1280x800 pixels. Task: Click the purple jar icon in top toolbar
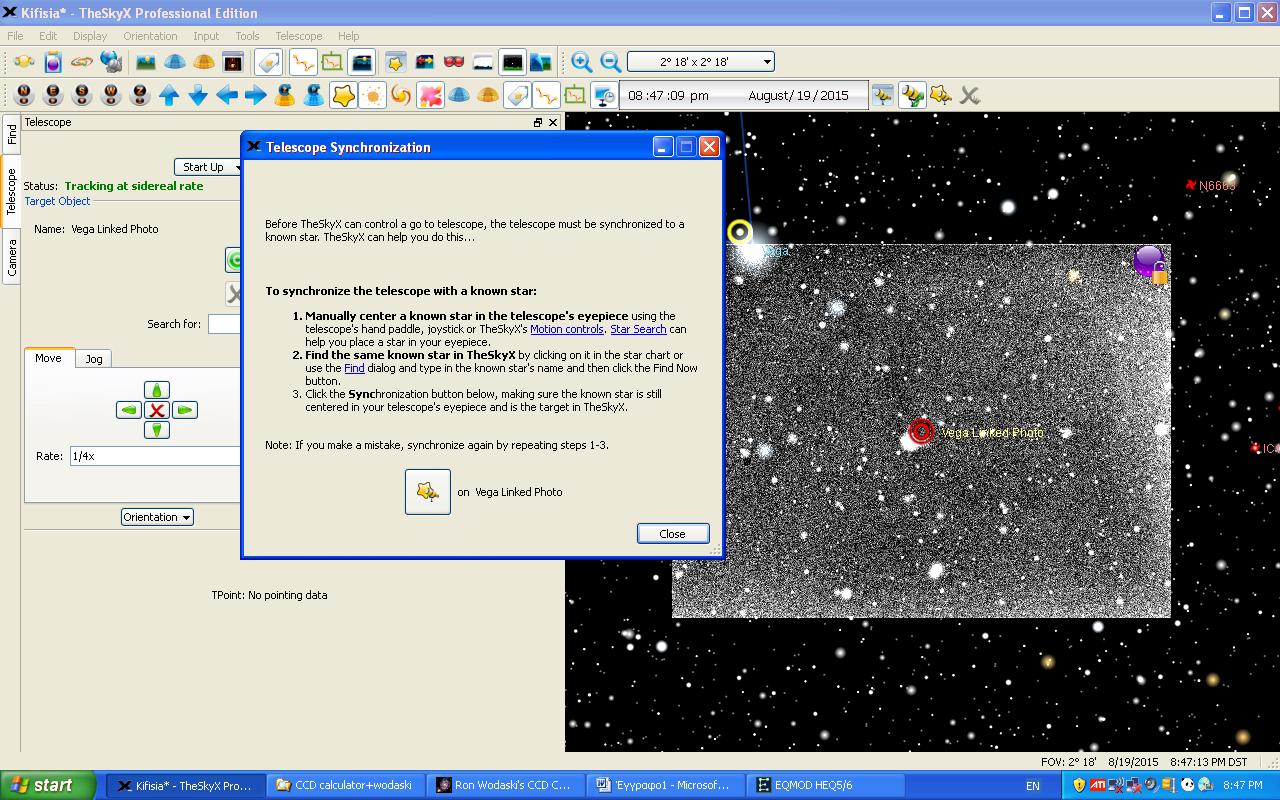pyautogui.click(x=53, y=62)
